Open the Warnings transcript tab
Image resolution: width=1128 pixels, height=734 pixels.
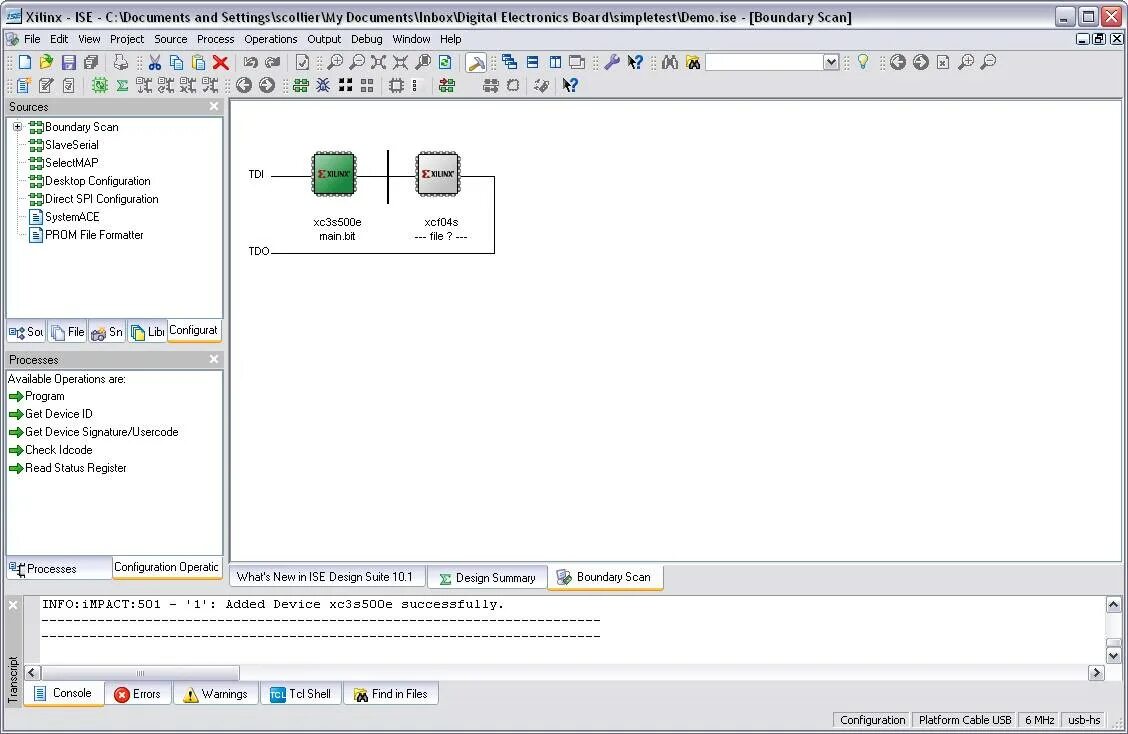(x=215, y=694)
